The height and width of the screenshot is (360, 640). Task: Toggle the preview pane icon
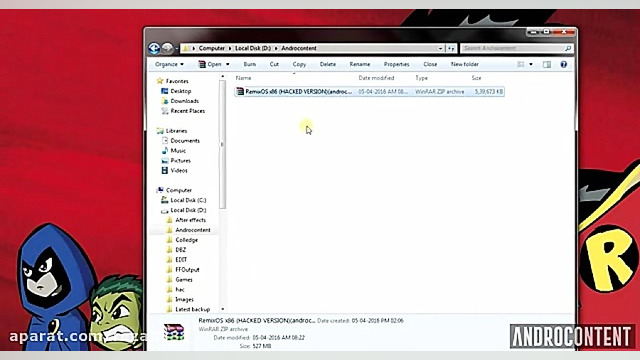tap(547, 64)
